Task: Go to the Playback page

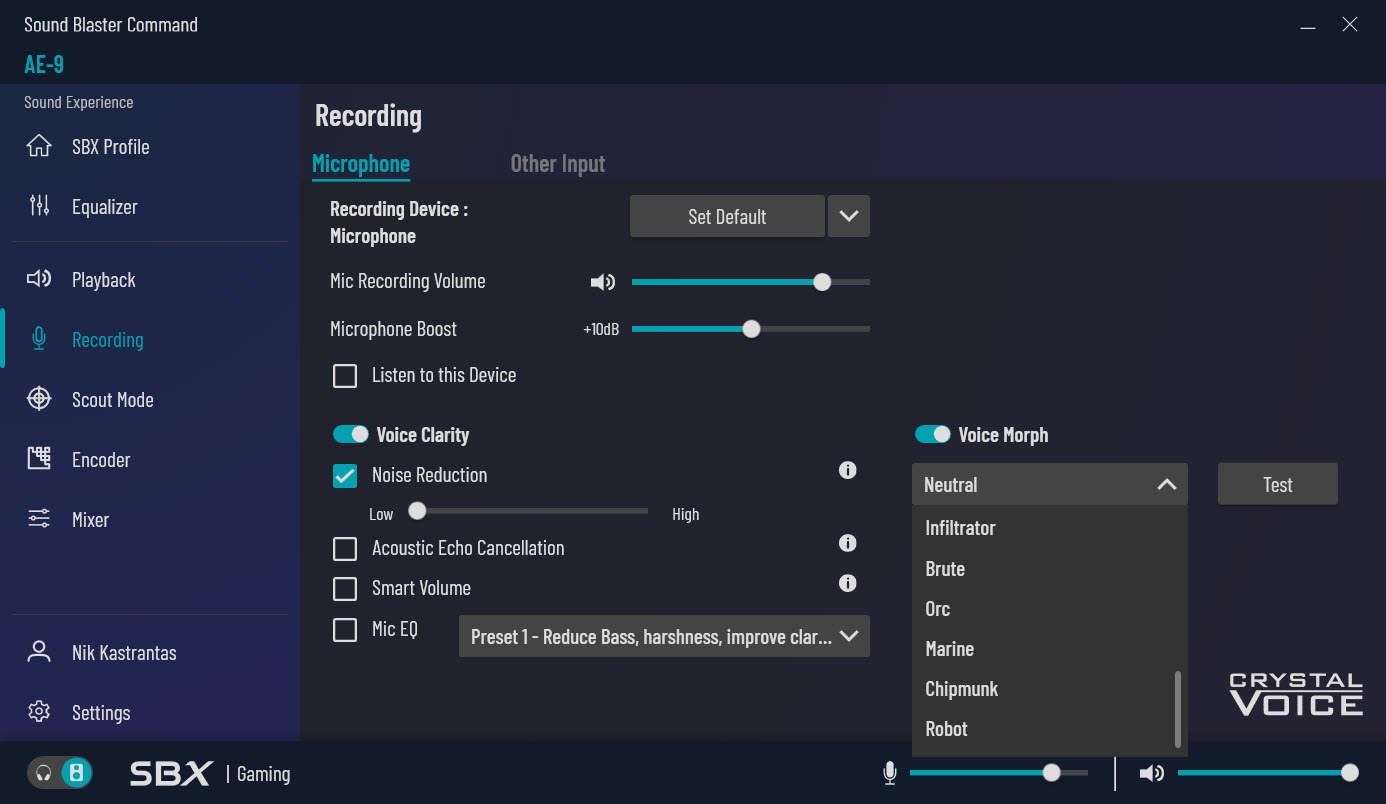Action: click(x=104, y=280)
